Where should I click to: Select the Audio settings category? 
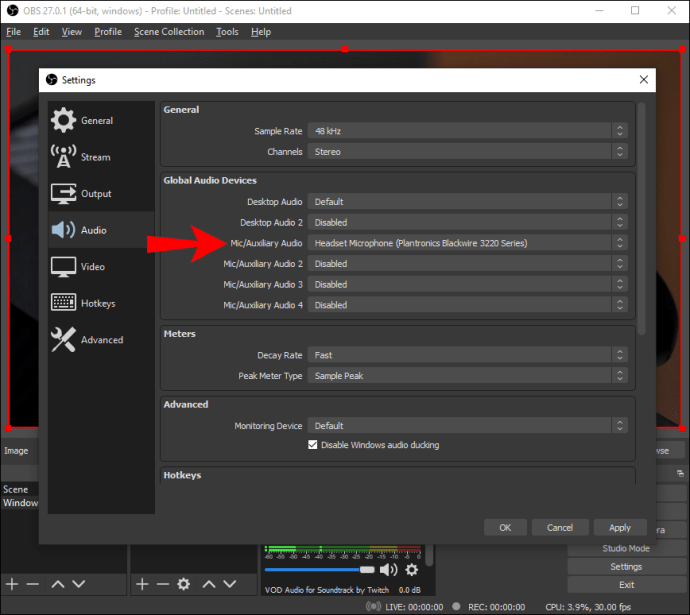pos(101,230)
